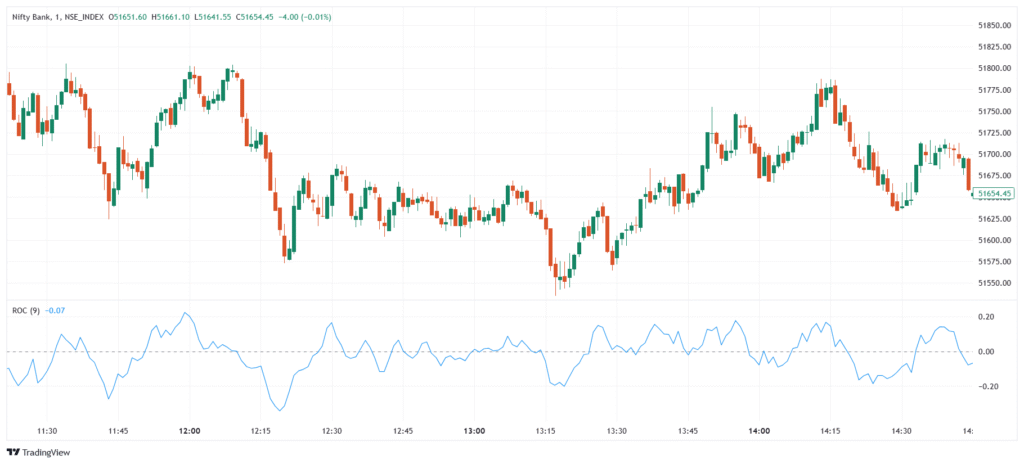Click the 51700.00 price scale label

tap(996, 154)
